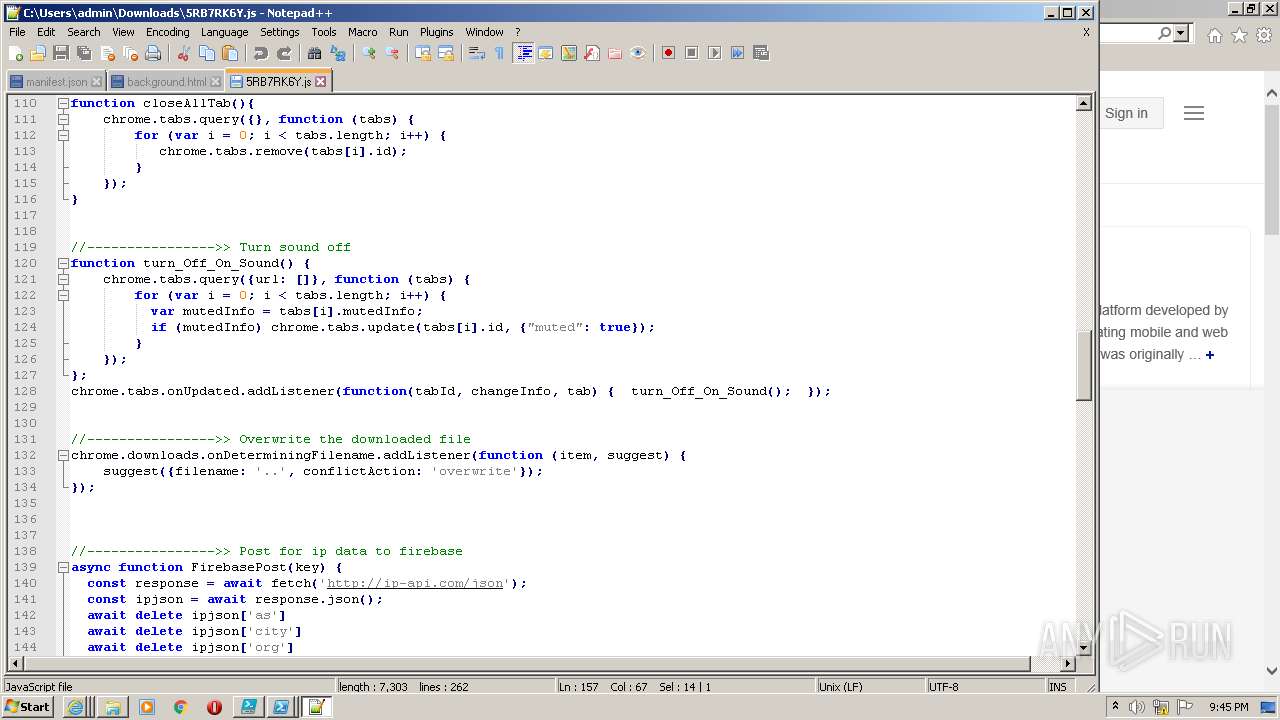Click the Synchronize Horizontal Scrolling icon

tap(446, 53)
